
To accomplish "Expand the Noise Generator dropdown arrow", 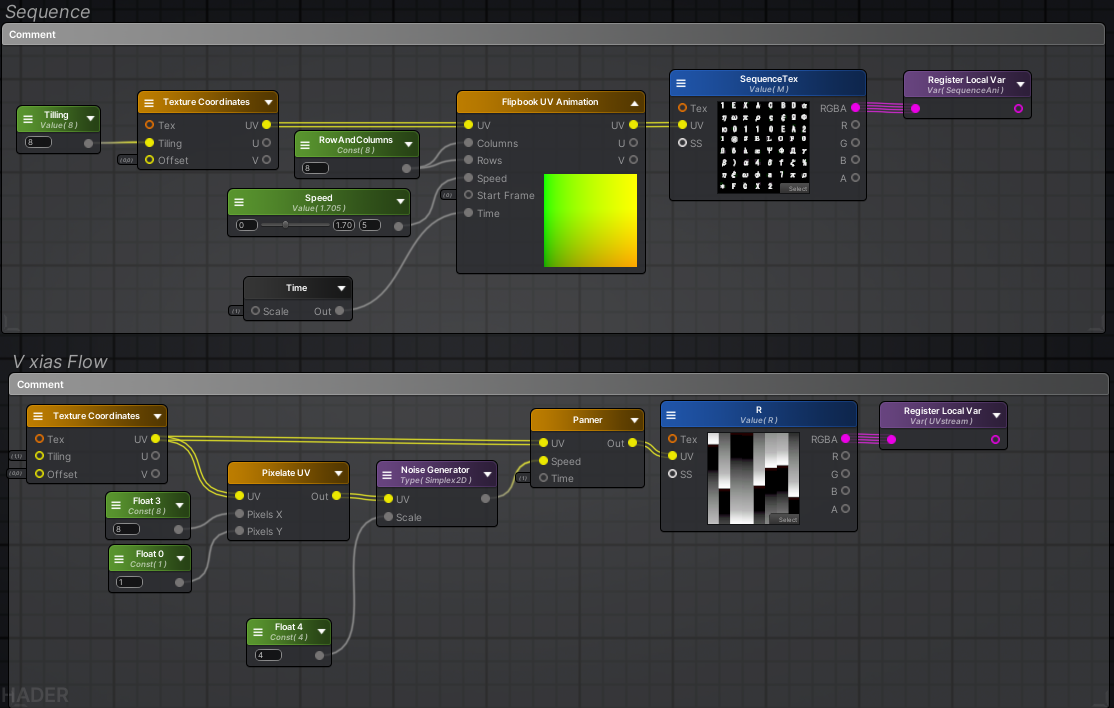I will click(x=487, y=474).
